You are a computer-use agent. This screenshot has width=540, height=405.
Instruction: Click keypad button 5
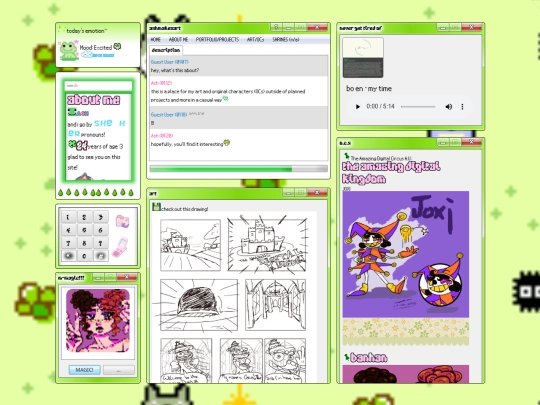(84, 230)
